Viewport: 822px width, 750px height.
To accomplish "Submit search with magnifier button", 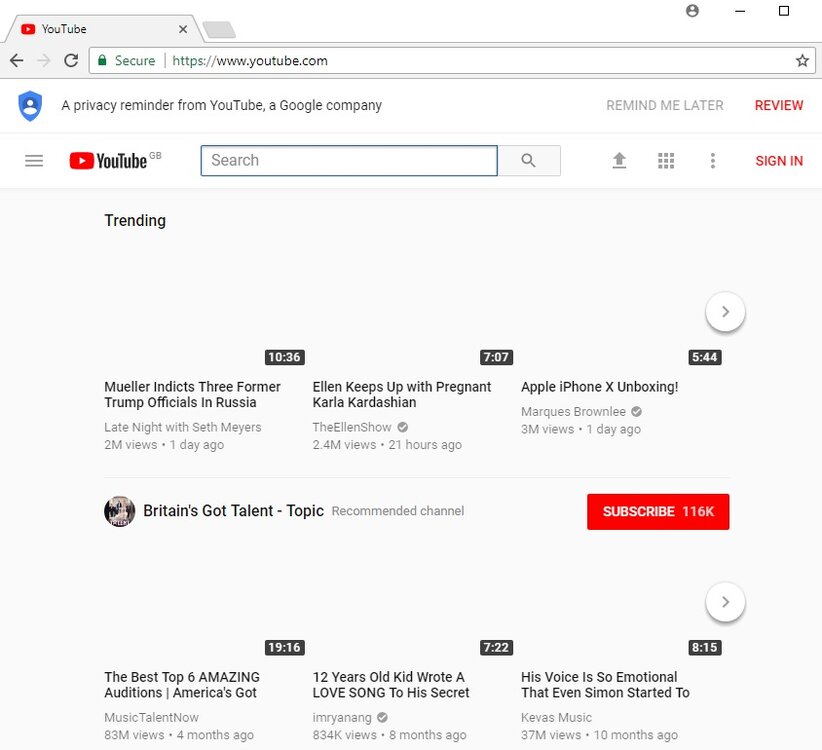I will click(528, 160).
